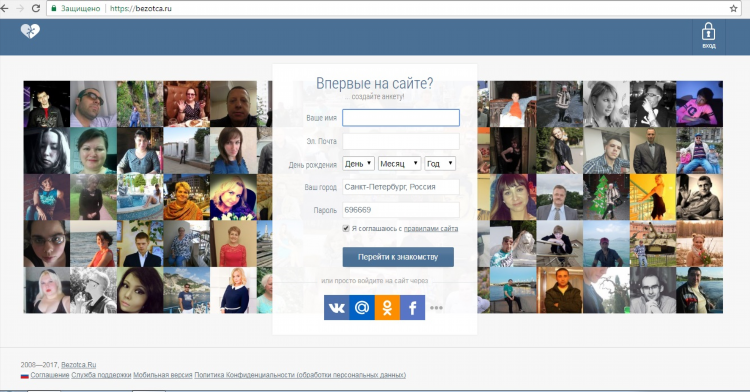The height and width of the screenshot is (392, 750).
Task: Click the broken heart site logo
Action: [x=30, y=31]
